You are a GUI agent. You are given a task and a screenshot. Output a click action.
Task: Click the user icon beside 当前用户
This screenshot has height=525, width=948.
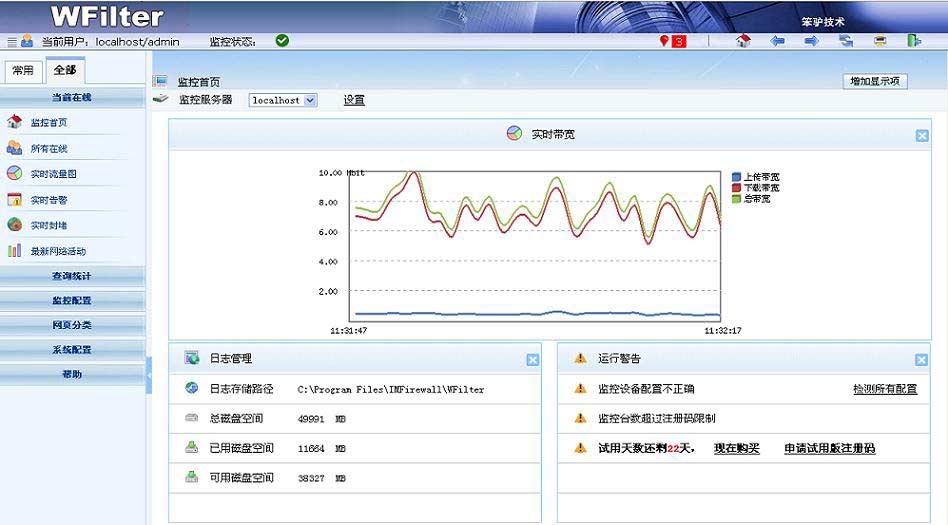27,41
